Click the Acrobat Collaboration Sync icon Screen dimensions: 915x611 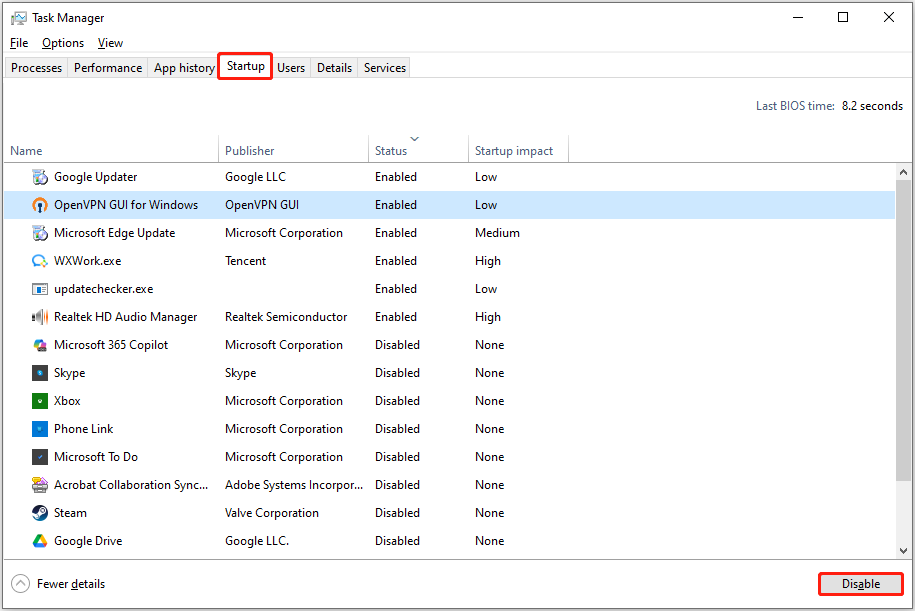click(x=40, y=485)
